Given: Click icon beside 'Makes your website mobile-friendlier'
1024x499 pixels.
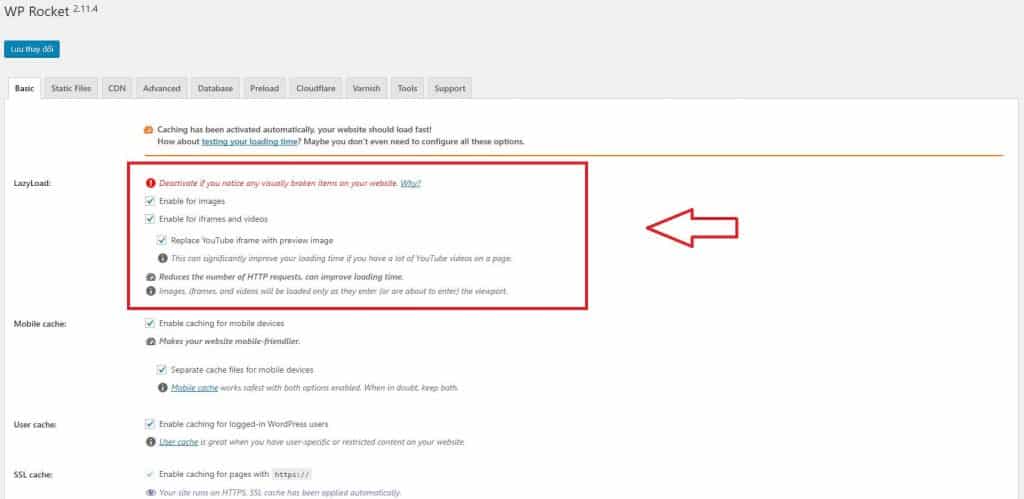Looking at the screenshot, I should click(x=150, y=342).
